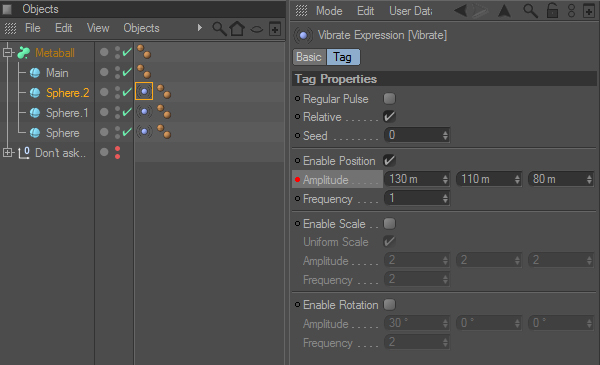The image size is (600, 365).
Task: Enable the Regular Pulse checkbox
Action: coord(390,99)
